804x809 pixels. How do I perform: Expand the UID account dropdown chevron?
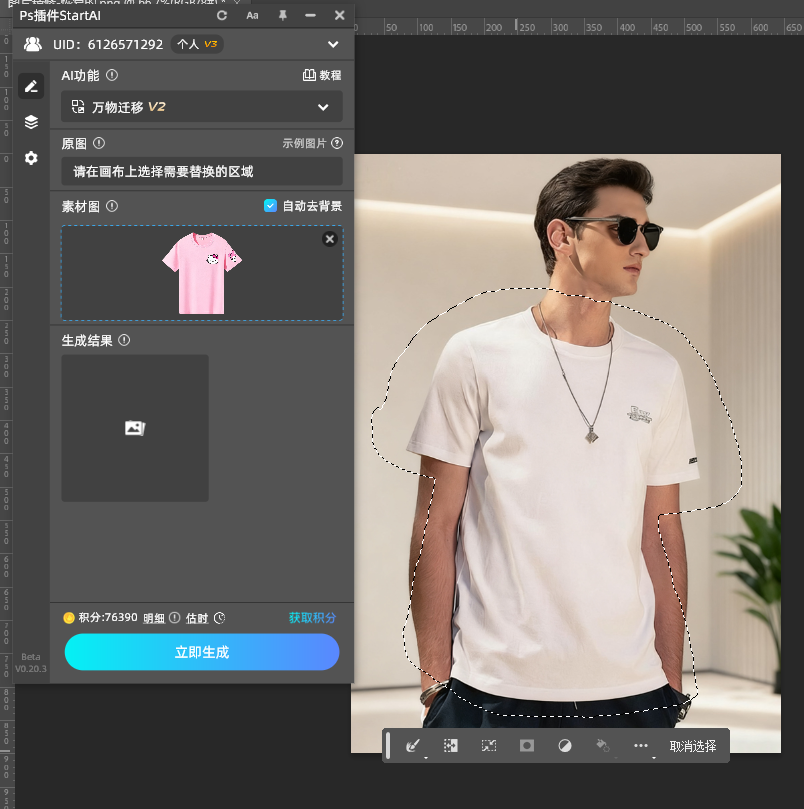coord(333,44)
